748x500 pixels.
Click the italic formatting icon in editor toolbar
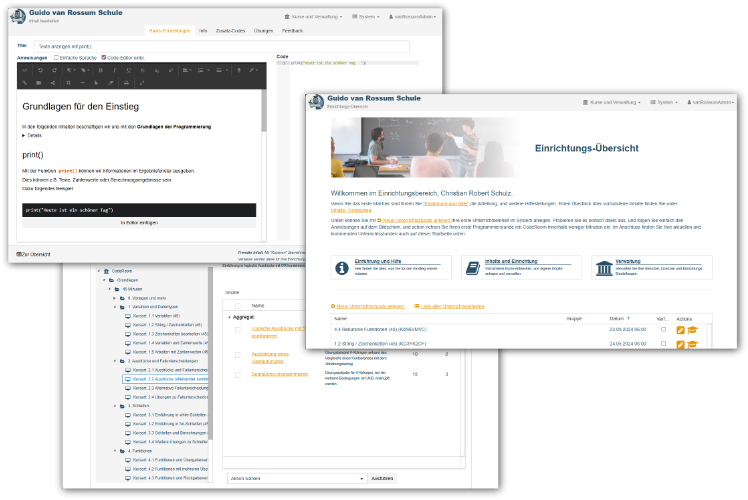tap(114, 71)
